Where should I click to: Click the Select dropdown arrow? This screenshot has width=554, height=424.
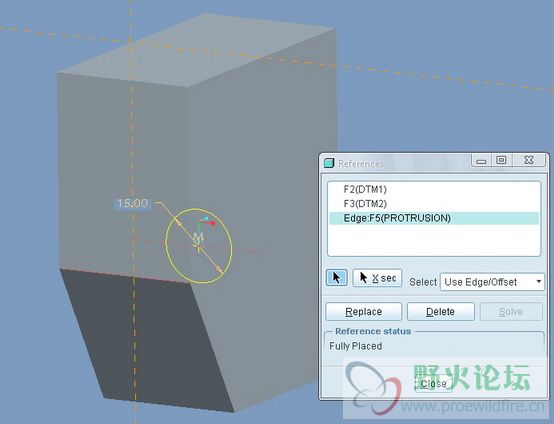(x=538, y=282)
